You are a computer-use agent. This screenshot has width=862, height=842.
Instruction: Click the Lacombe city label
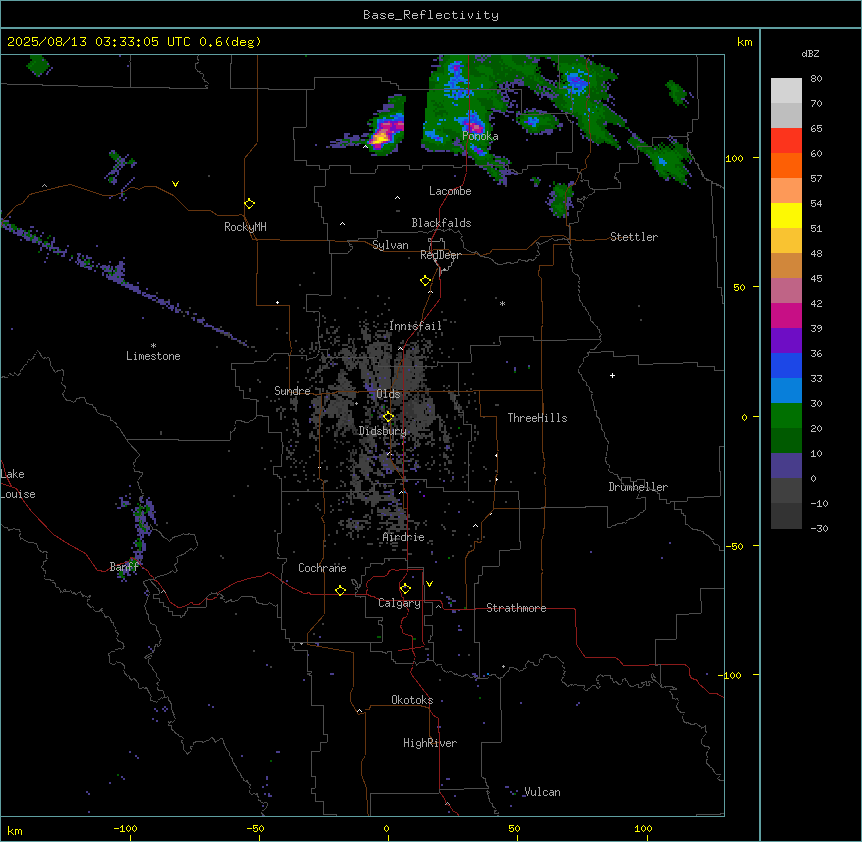450,191
